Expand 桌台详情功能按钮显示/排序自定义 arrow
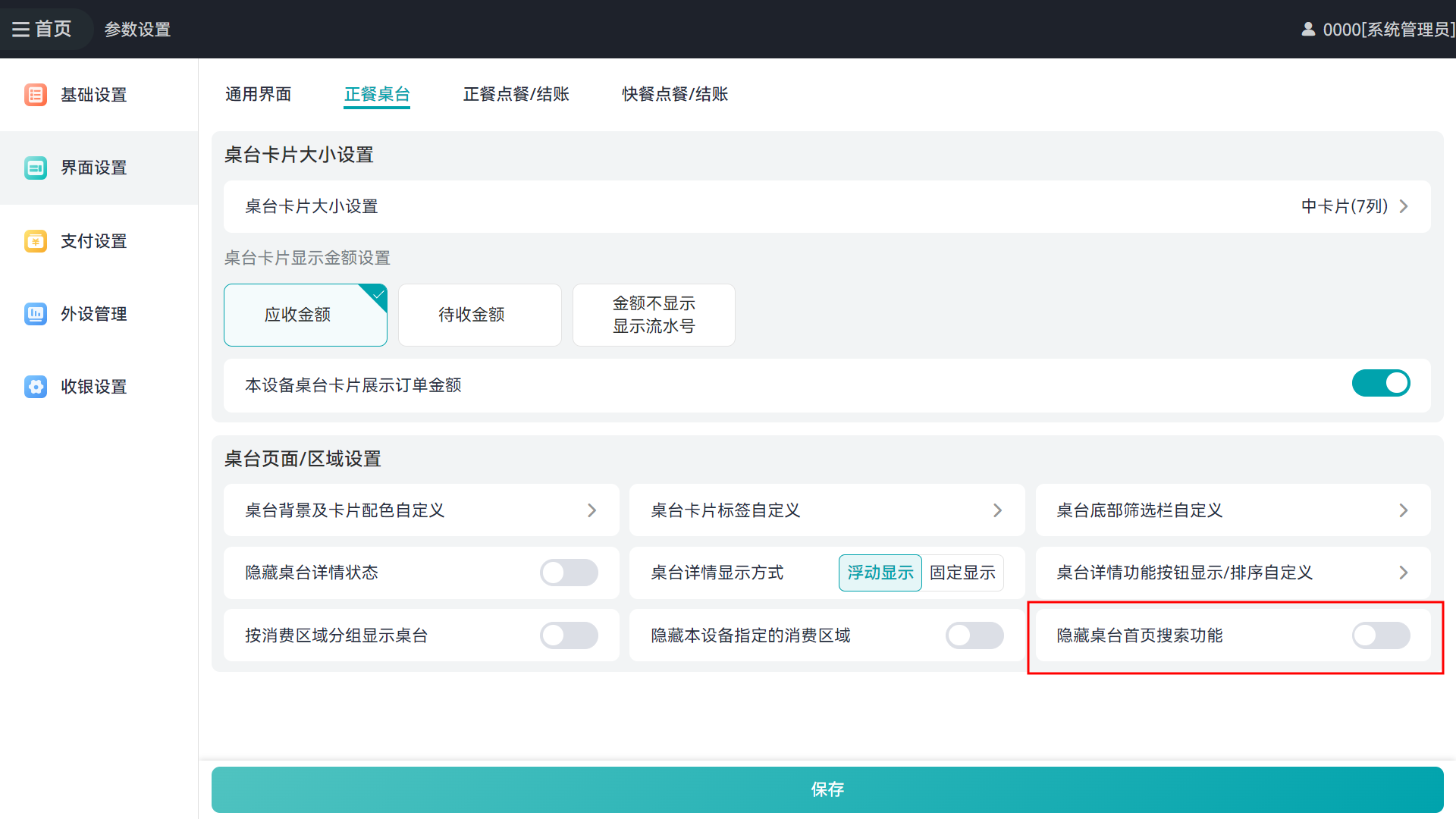This screenshot has height=819, width=1456. point(1403,573)
